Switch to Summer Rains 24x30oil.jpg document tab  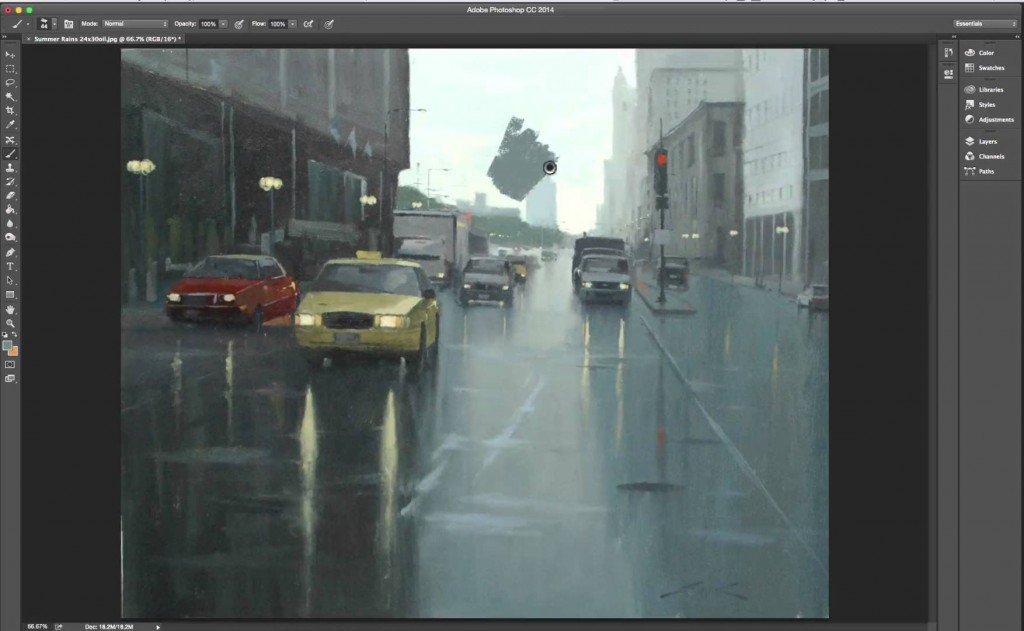tap(98, 39)
